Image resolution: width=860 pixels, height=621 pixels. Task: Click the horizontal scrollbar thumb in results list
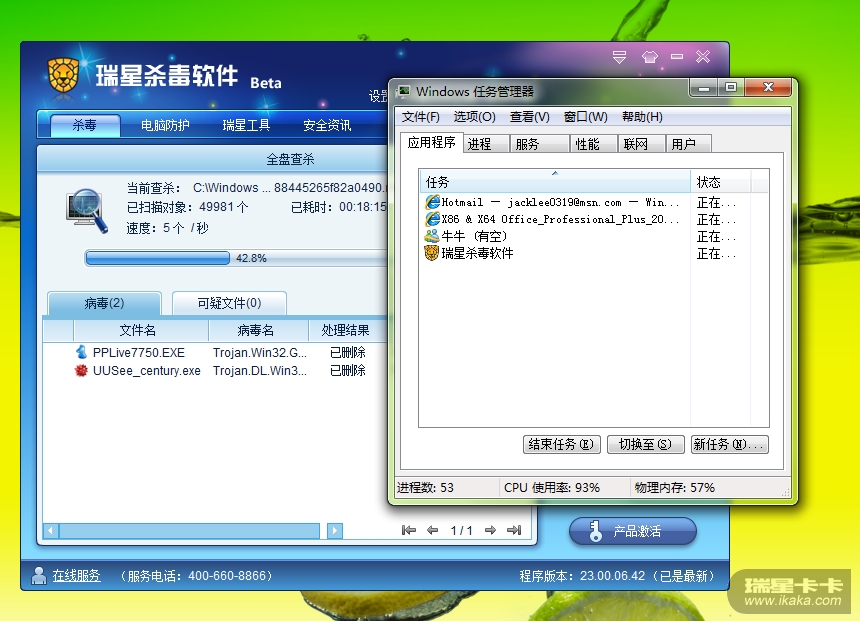tap(190, 530)
